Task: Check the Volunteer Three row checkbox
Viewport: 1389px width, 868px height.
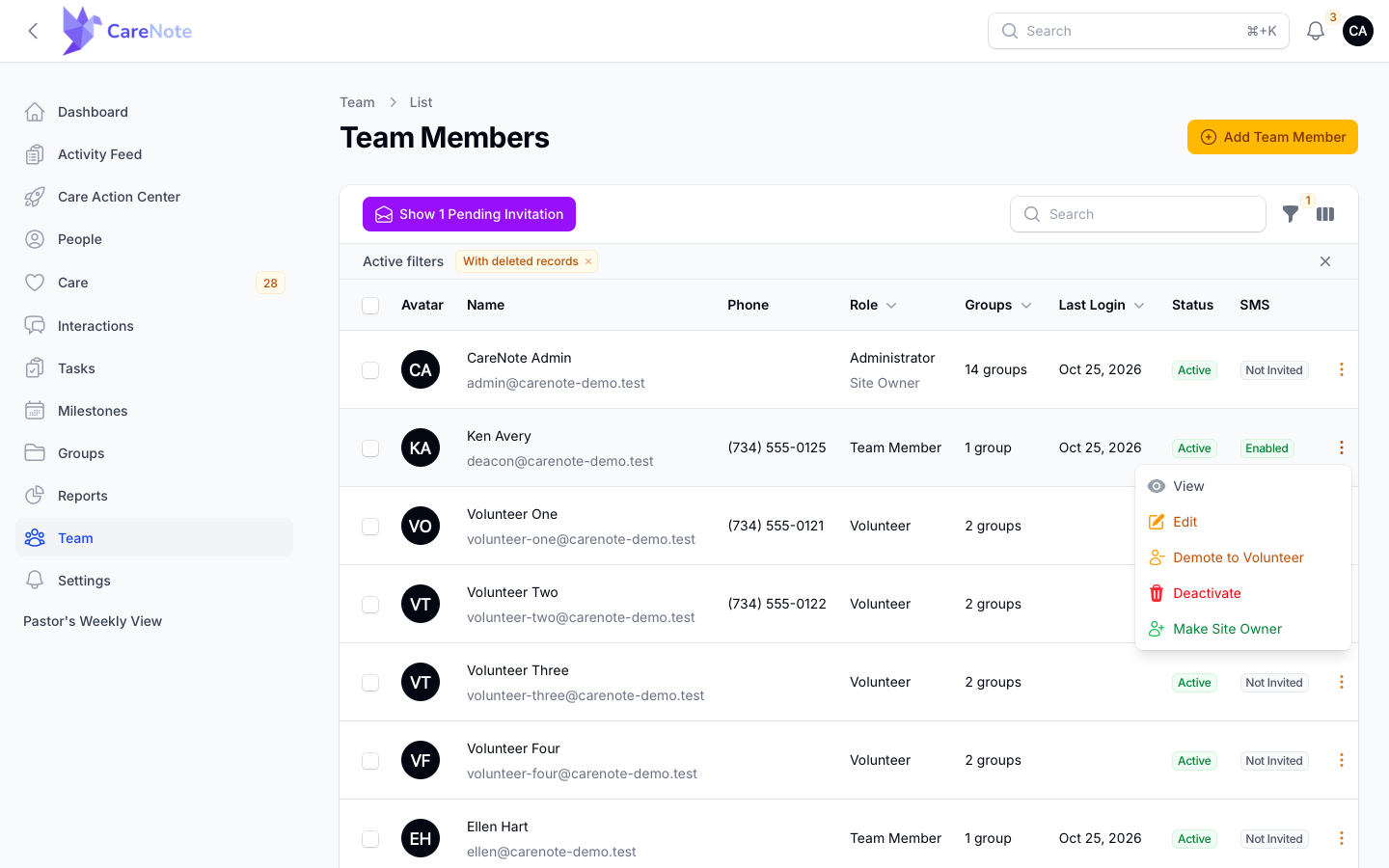Action: pyautogui.click(x=370, y=683)
